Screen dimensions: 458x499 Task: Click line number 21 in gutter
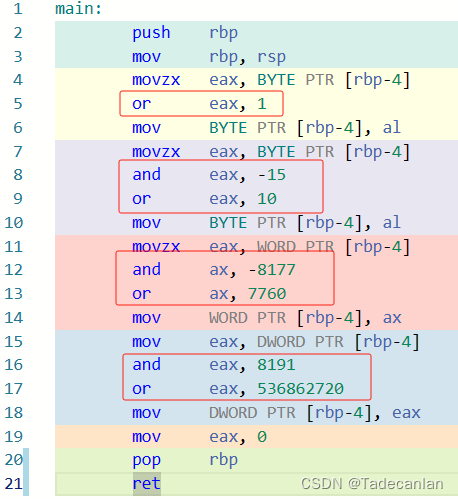coord(13,484)
